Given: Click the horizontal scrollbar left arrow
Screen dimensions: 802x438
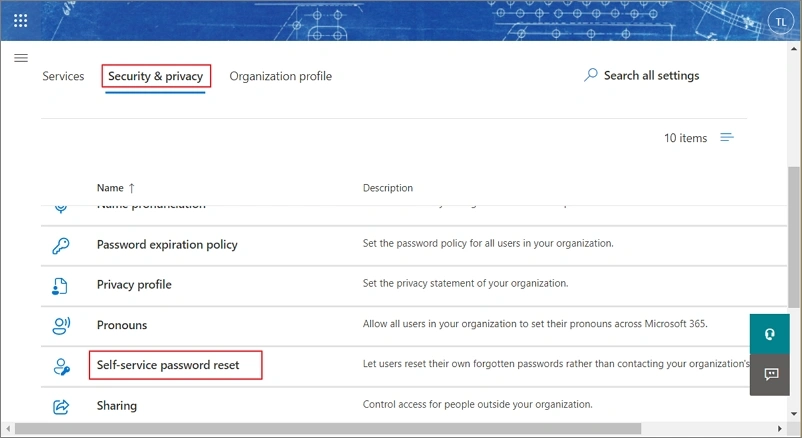Looking at the screenshot, I should tap(8, 428).
